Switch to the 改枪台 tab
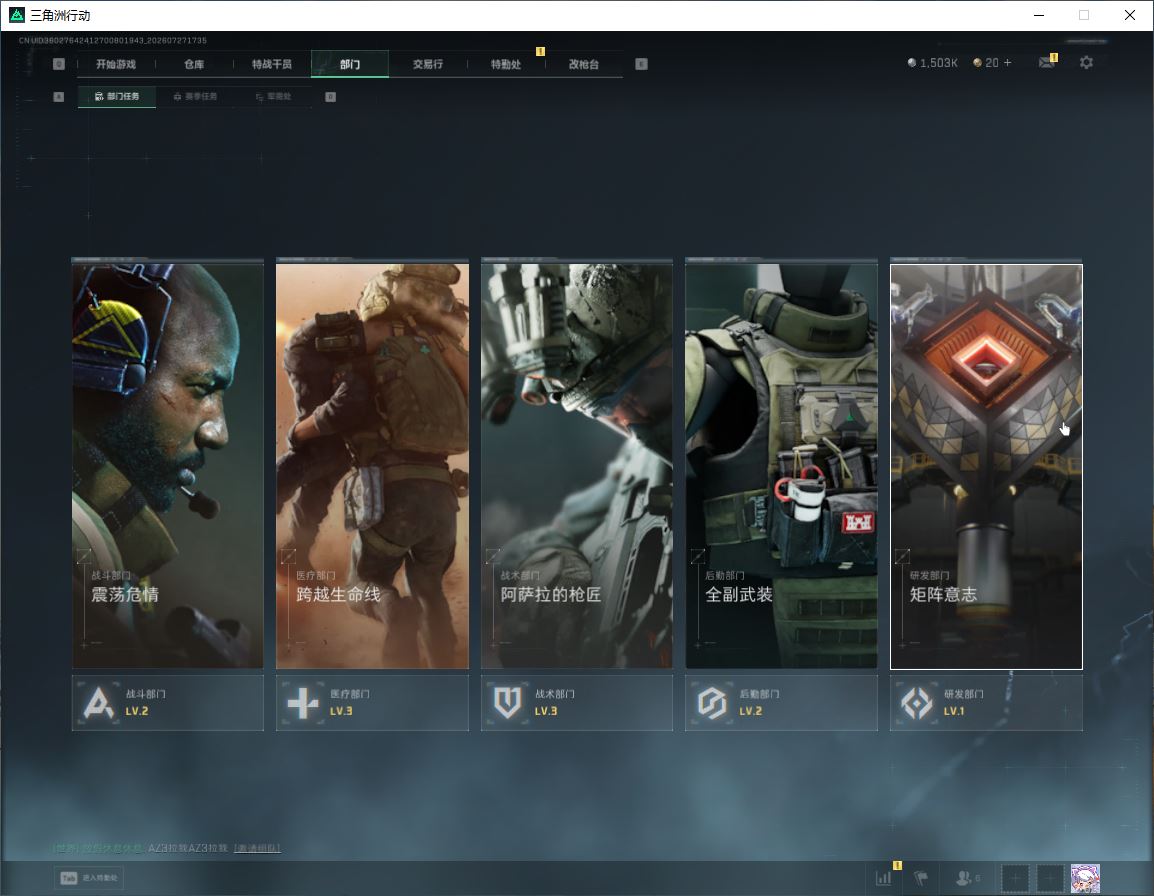The height and width of the screenshot is (896, 1154). coord(584,64)
